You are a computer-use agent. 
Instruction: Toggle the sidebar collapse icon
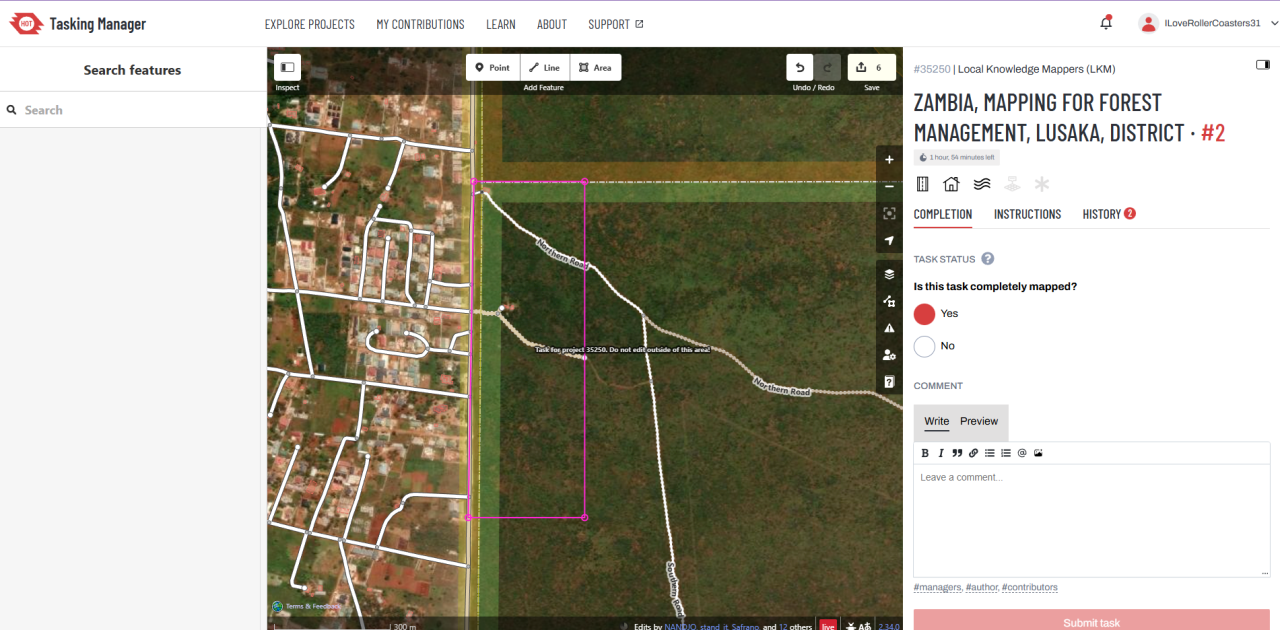click(1262, 65)
